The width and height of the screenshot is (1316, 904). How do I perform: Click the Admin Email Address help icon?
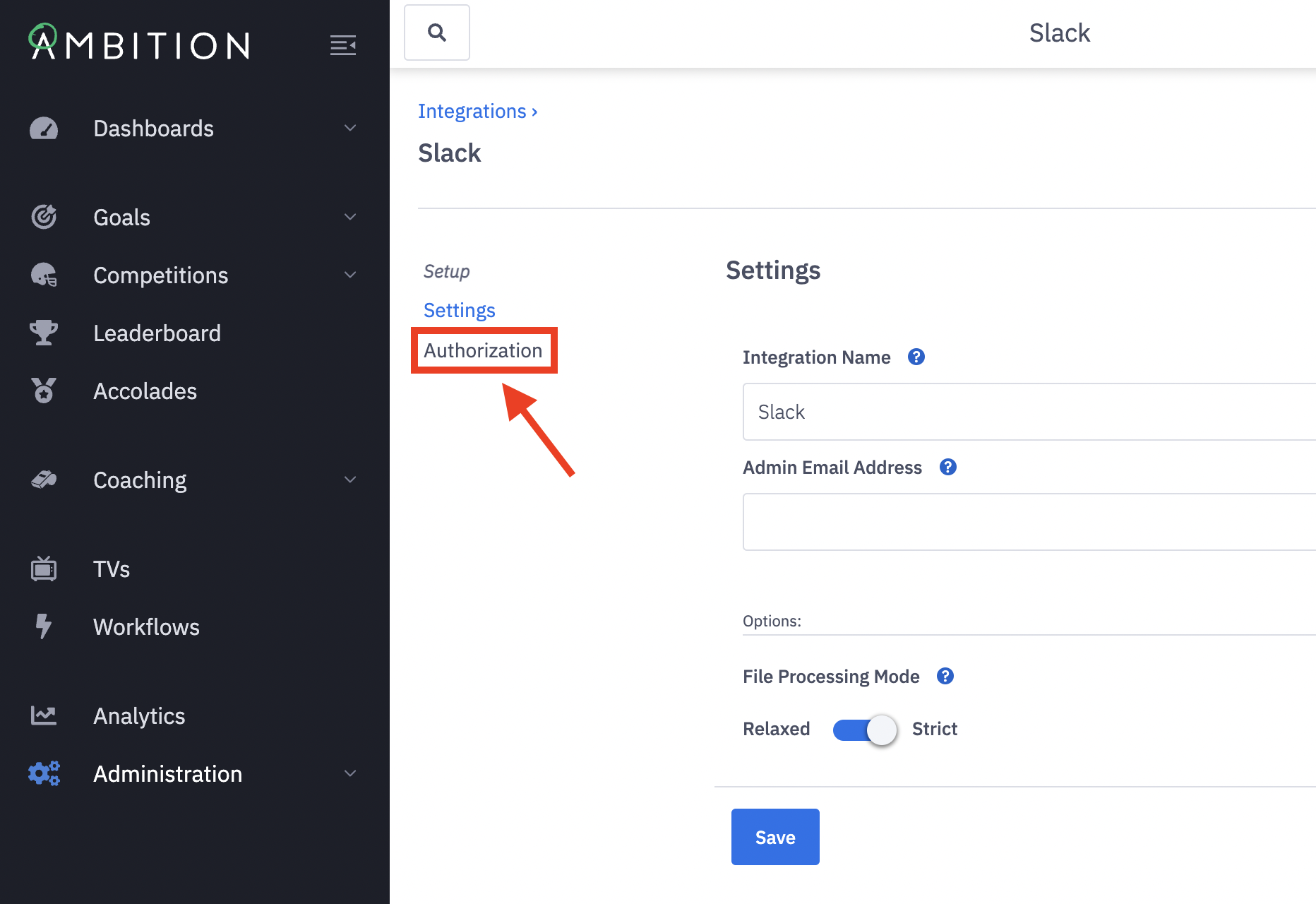click(x=948, y=468)
